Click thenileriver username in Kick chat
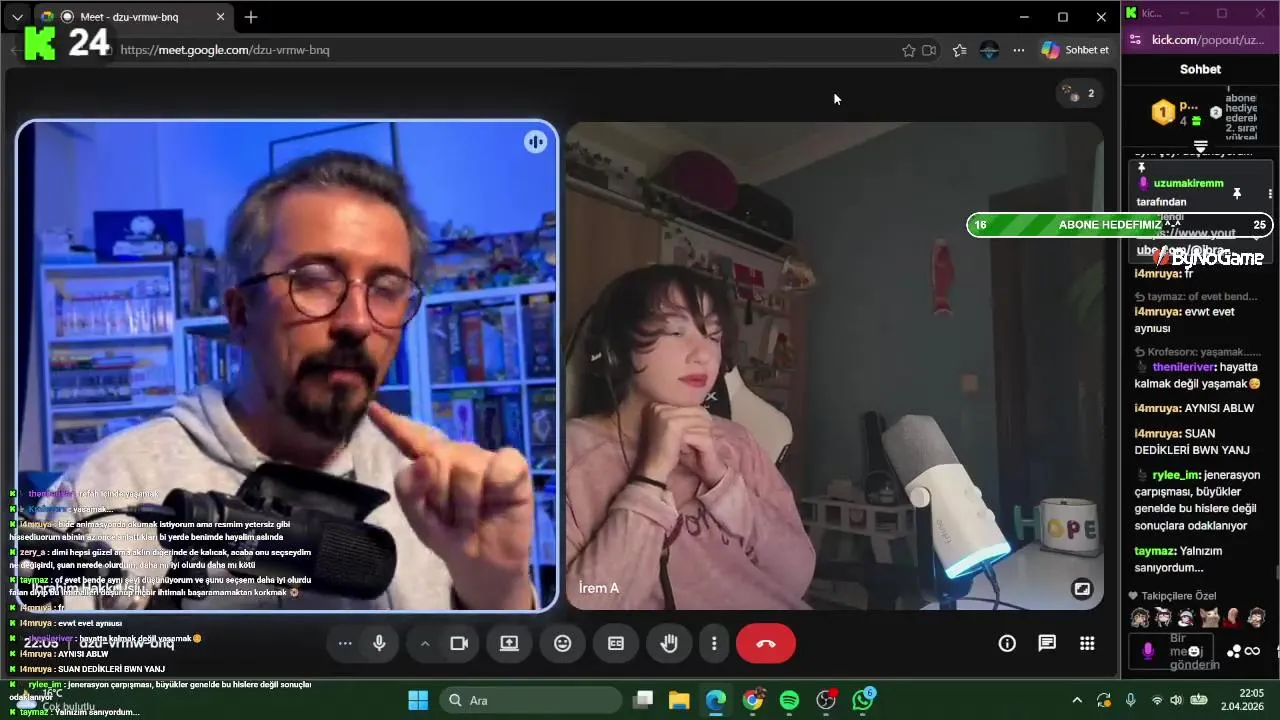Screen dimensions: 1280x720 [1184, 367]
